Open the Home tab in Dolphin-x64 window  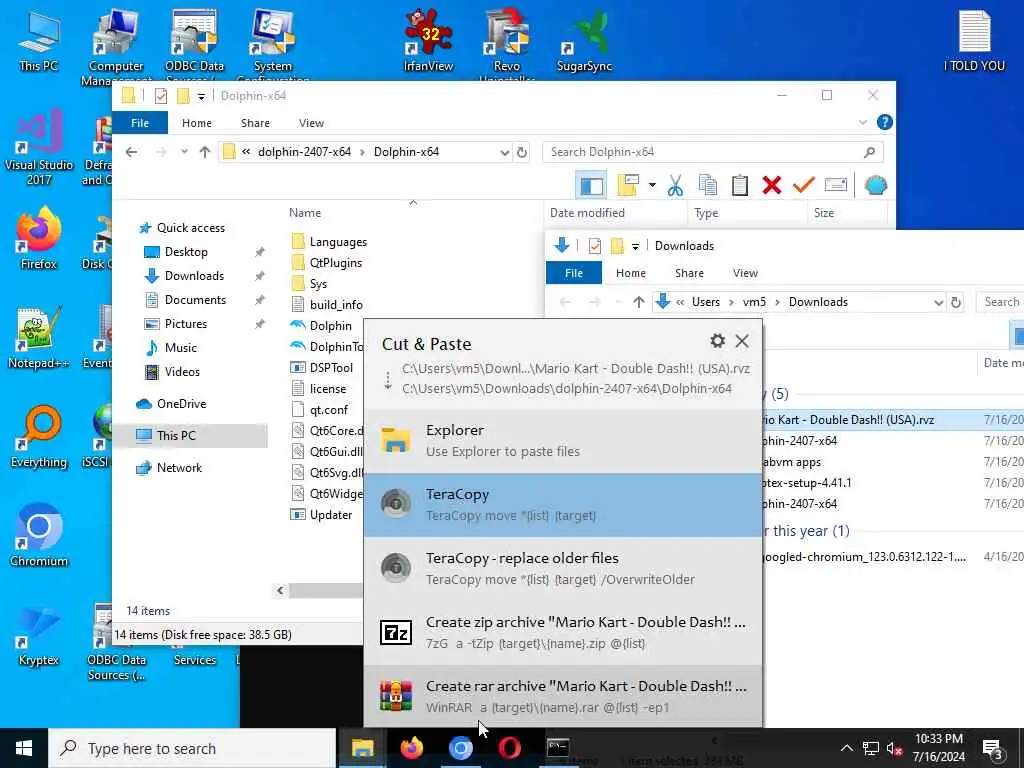[x=197, y=123]
